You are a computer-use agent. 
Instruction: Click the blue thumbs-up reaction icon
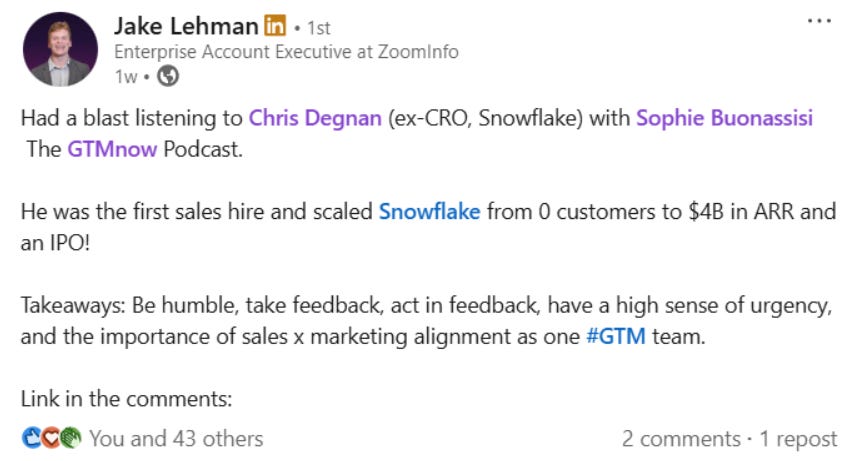(x=31, y=438)
